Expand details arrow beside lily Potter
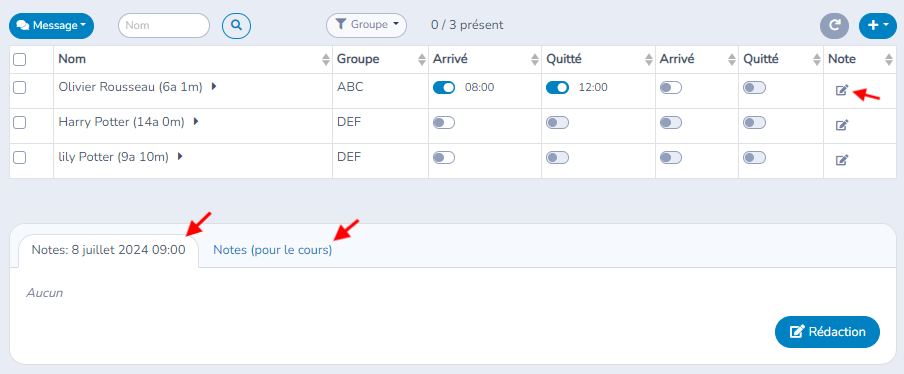 click(x=180, y=156)
